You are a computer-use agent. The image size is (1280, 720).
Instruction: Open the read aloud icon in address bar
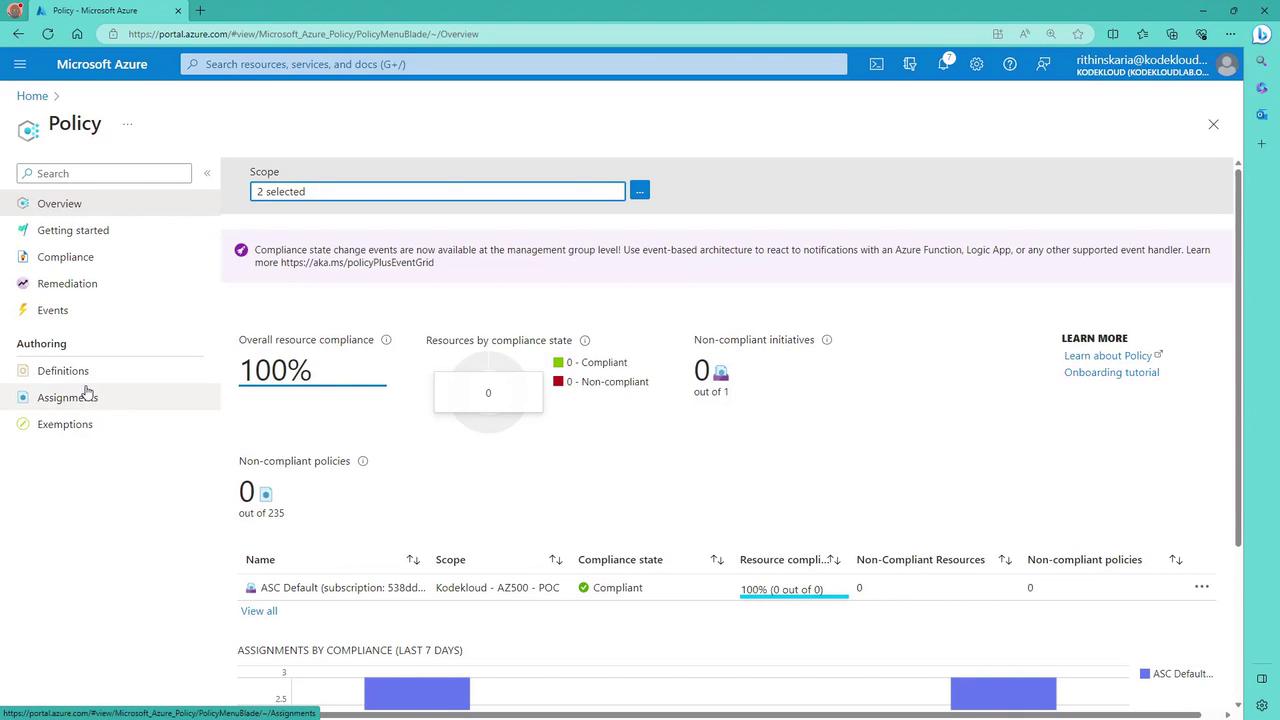(x=1025, y=34)
